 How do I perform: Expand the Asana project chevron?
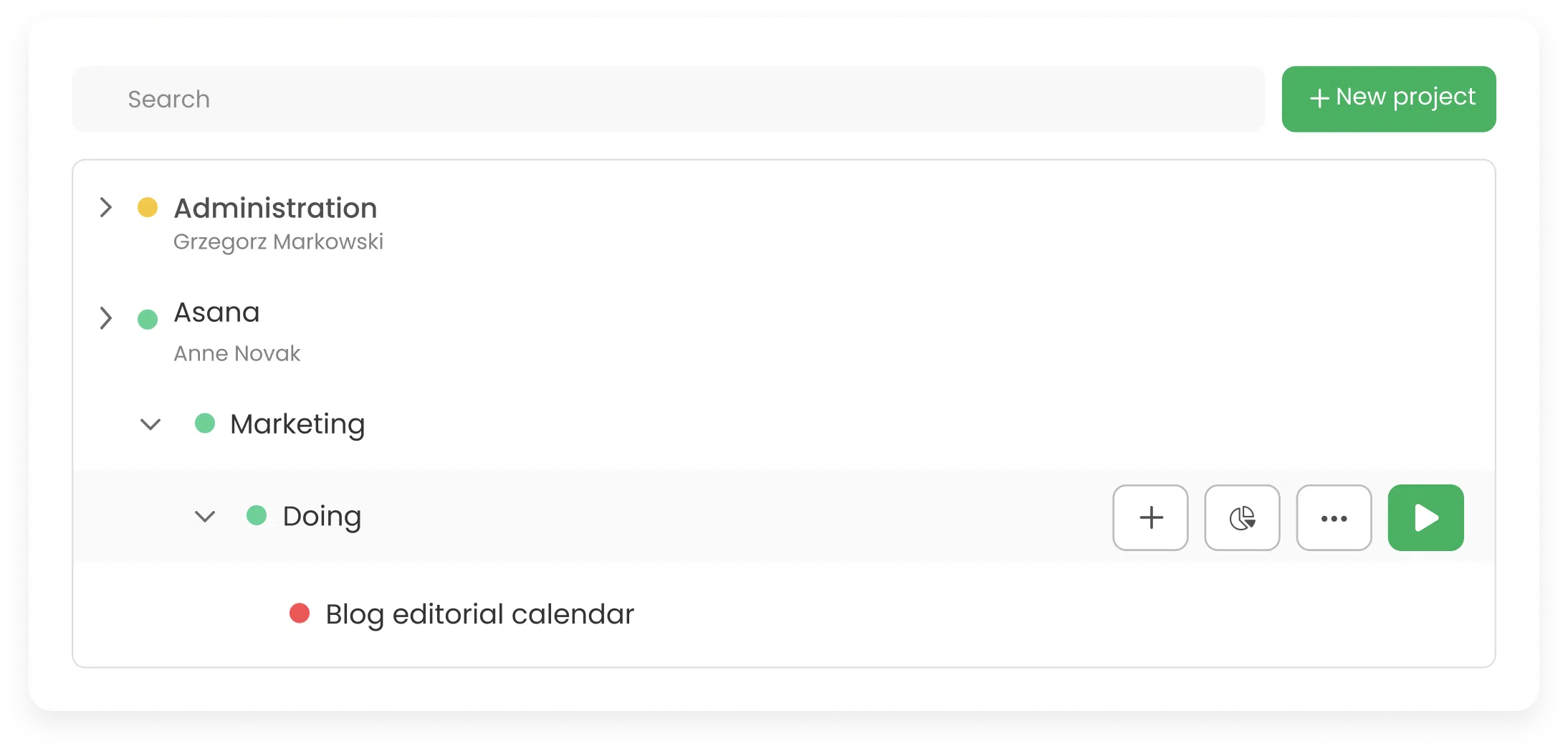point(106,317)
